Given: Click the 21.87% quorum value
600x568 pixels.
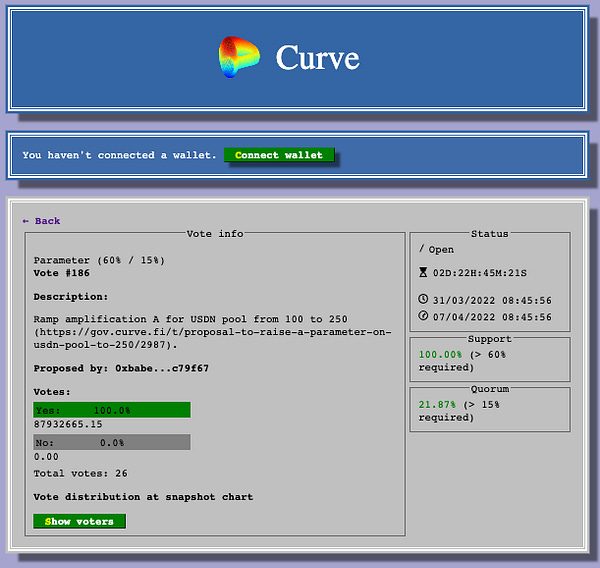Looking at the screenshot, I should point(437,405).
